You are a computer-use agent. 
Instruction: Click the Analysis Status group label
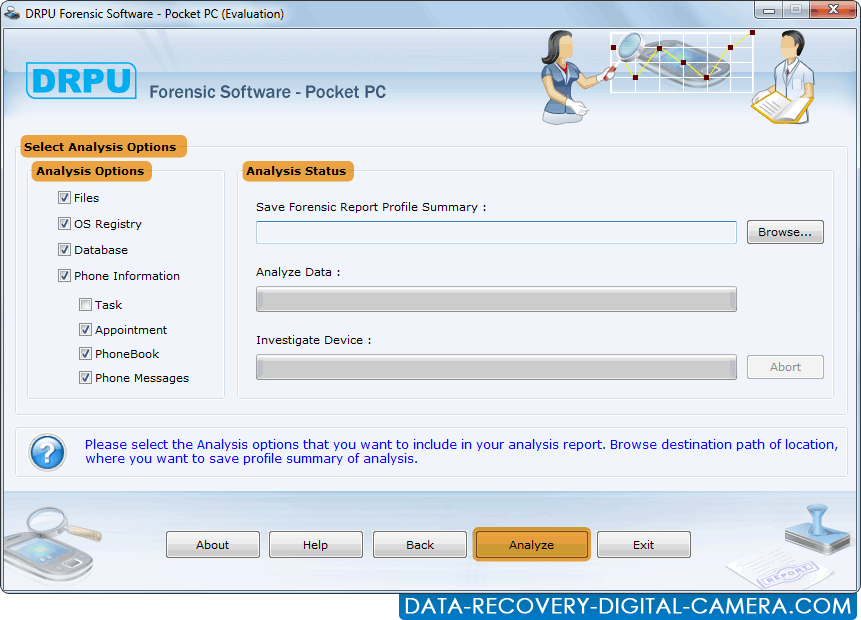click(x=298, y=171)
